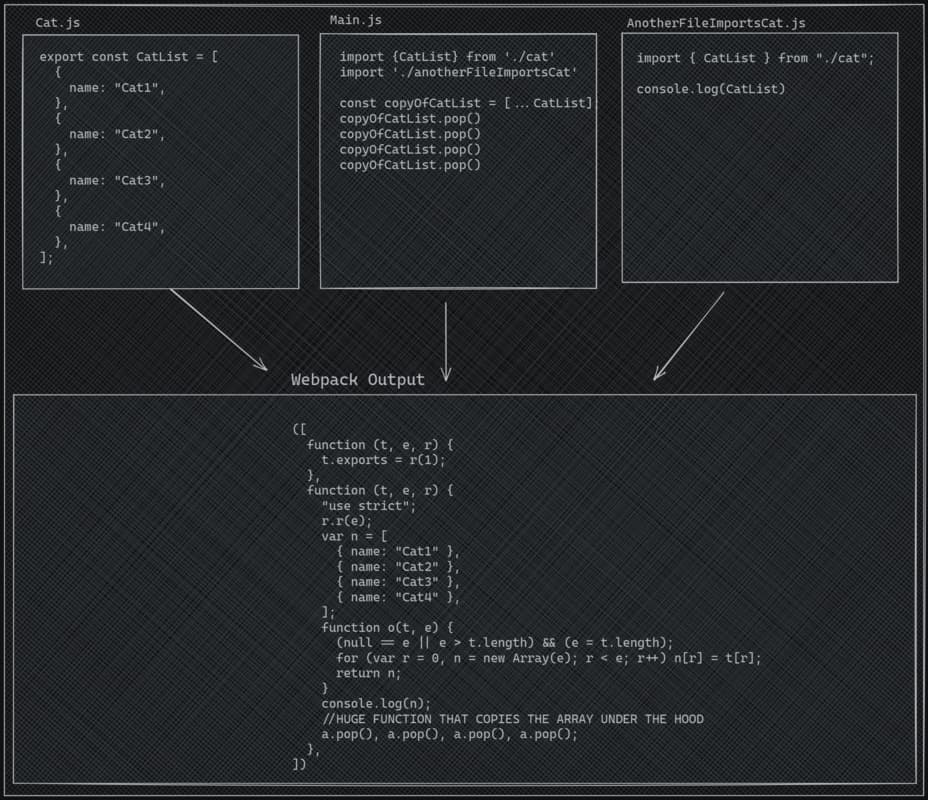This screenshot has height=800, width=928.
Task: Click the Cat.js file title
Action: (58, 22)
